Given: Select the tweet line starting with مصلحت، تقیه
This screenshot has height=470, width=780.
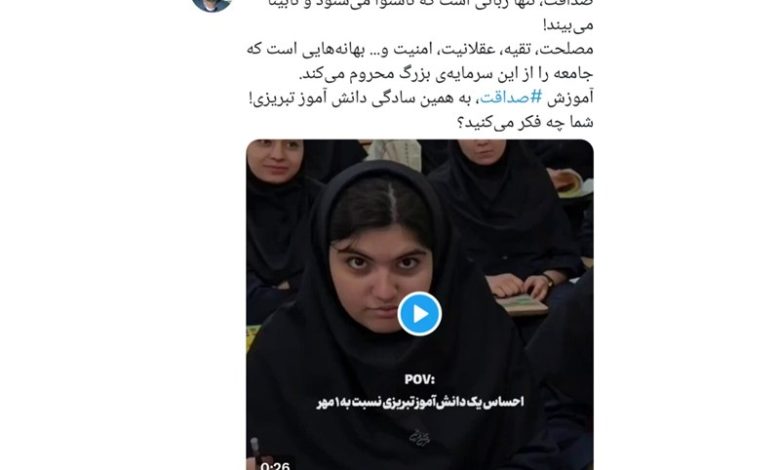Looking at the screenshot, I should pyautogui.click(x=420, y=49).
